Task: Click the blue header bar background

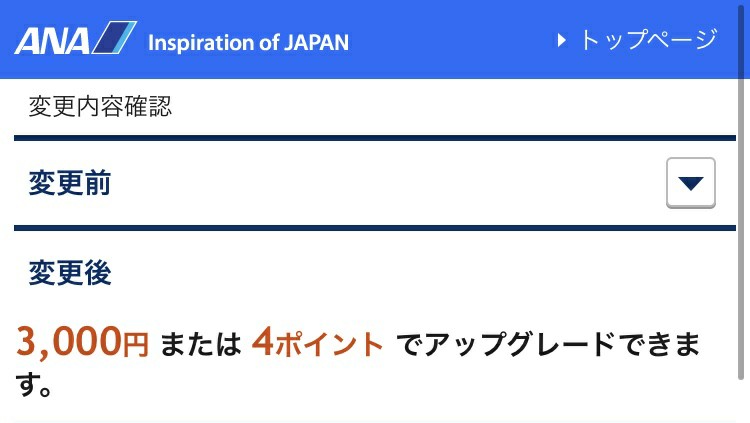Action: [450, 39]
